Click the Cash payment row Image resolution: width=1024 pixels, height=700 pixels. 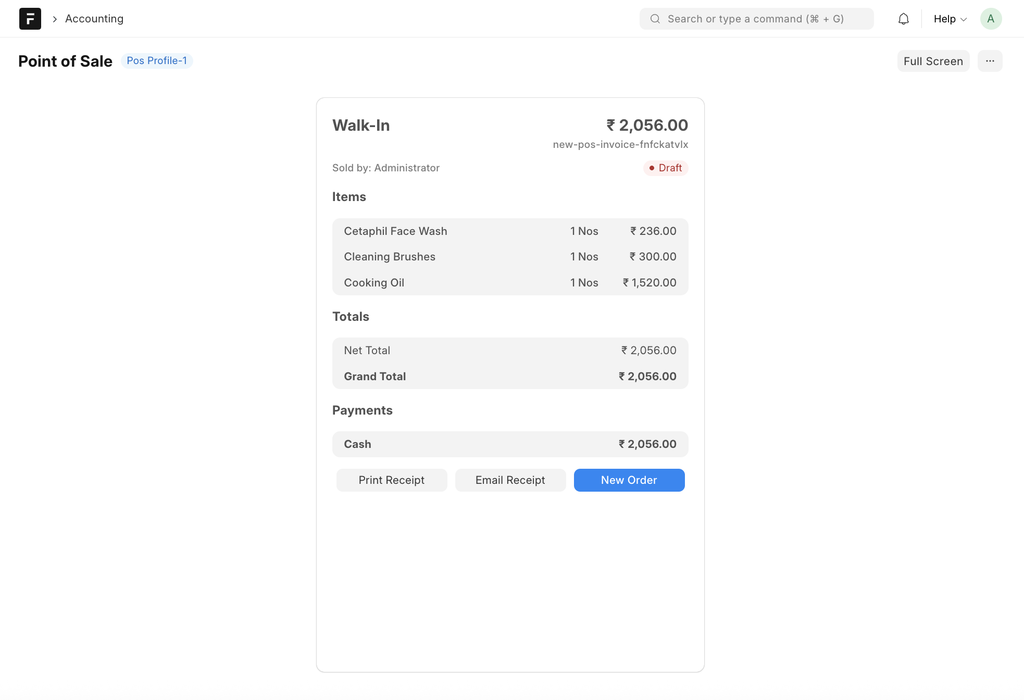(510, 444)
